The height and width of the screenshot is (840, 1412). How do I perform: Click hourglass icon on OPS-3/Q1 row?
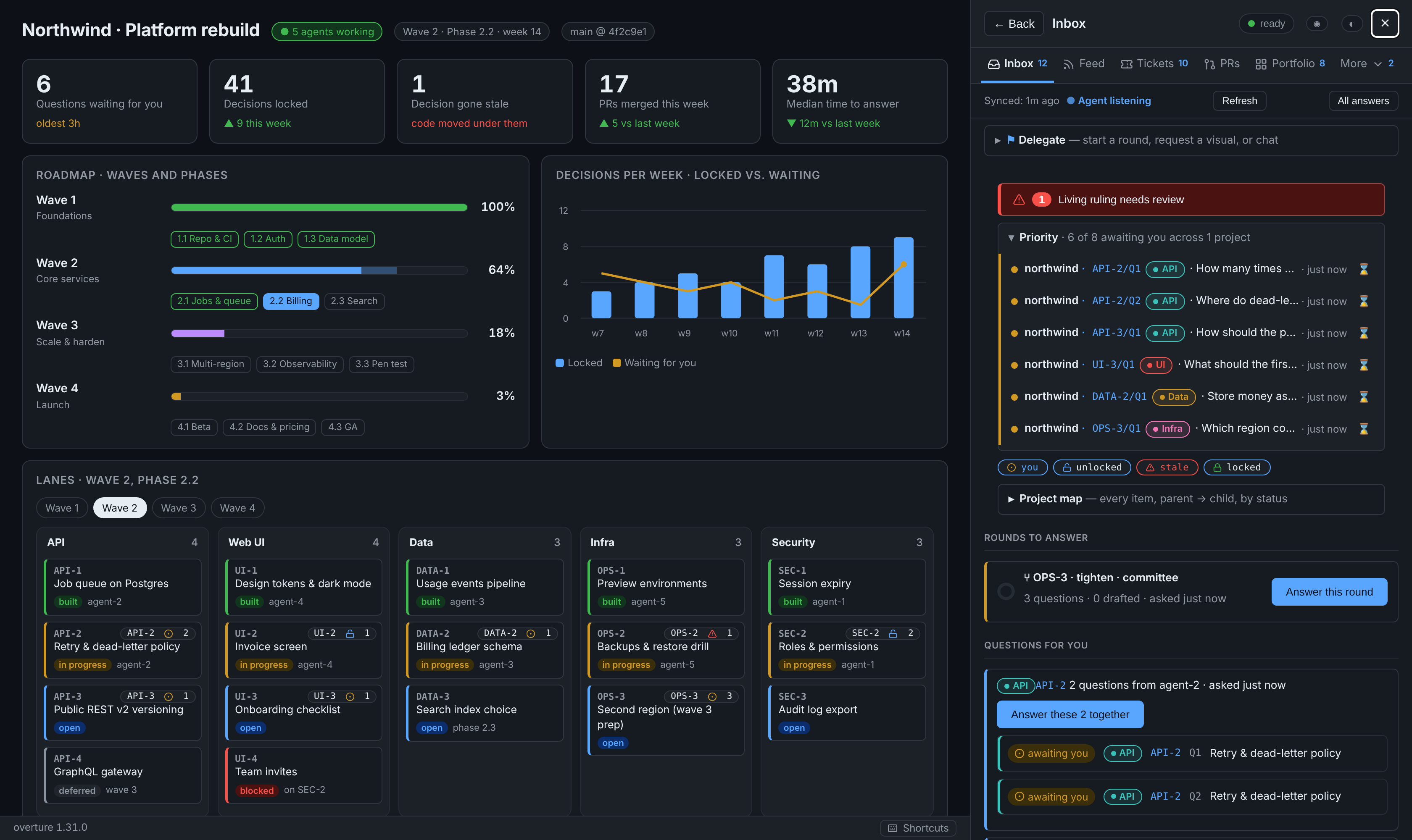pyautogui.click(x=1363, y=428)
